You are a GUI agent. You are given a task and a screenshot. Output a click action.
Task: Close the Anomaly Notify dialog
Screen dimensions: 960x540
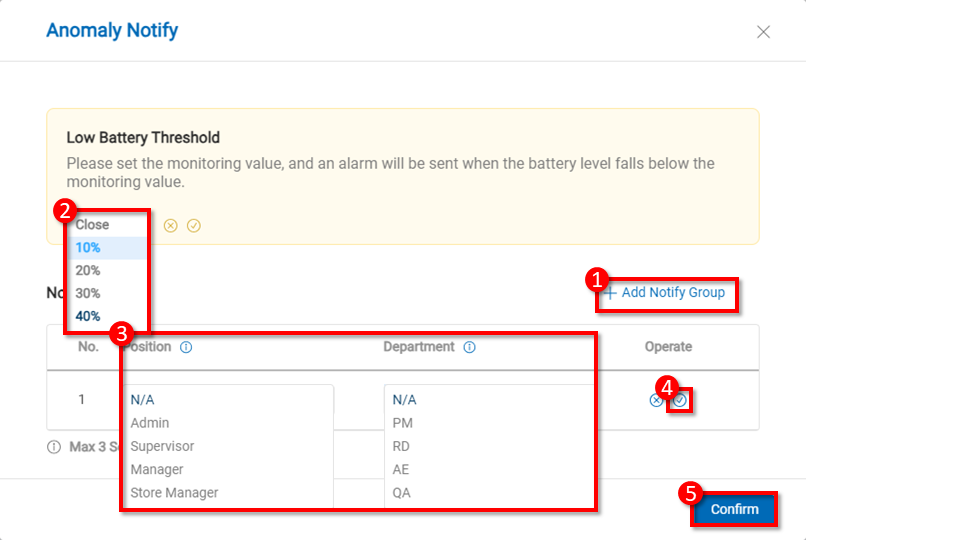tap(763, 32)
